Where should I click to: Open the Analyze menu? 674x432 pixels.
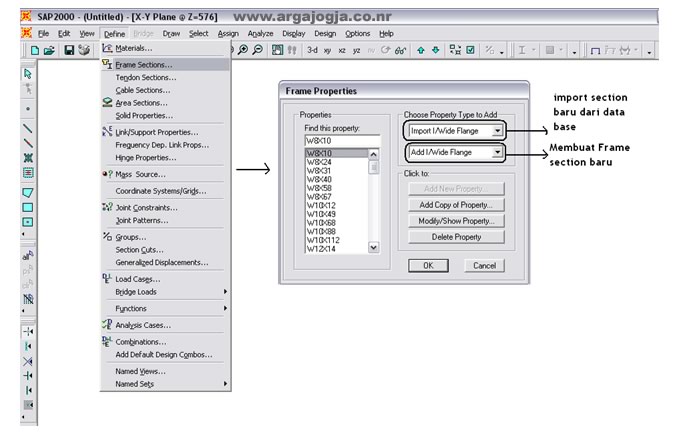click(260, 34)
